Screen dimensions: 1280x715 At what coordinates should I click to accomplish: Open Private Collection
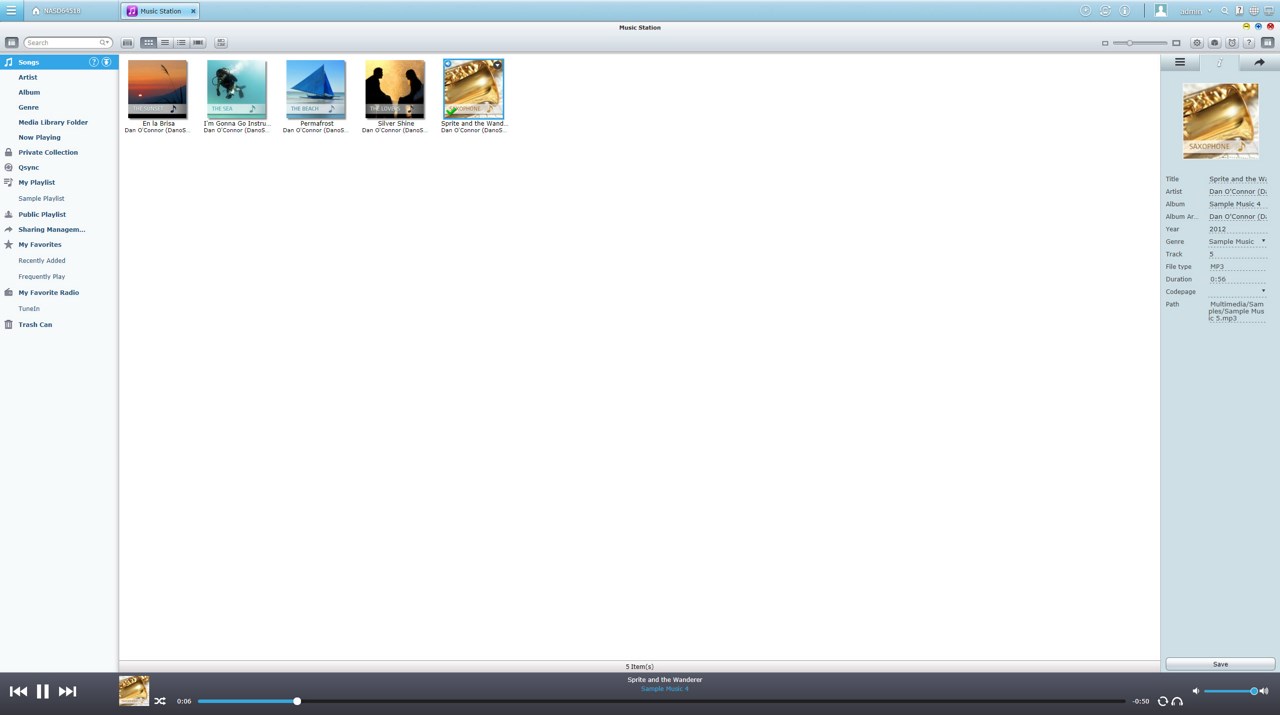point(48,152)
